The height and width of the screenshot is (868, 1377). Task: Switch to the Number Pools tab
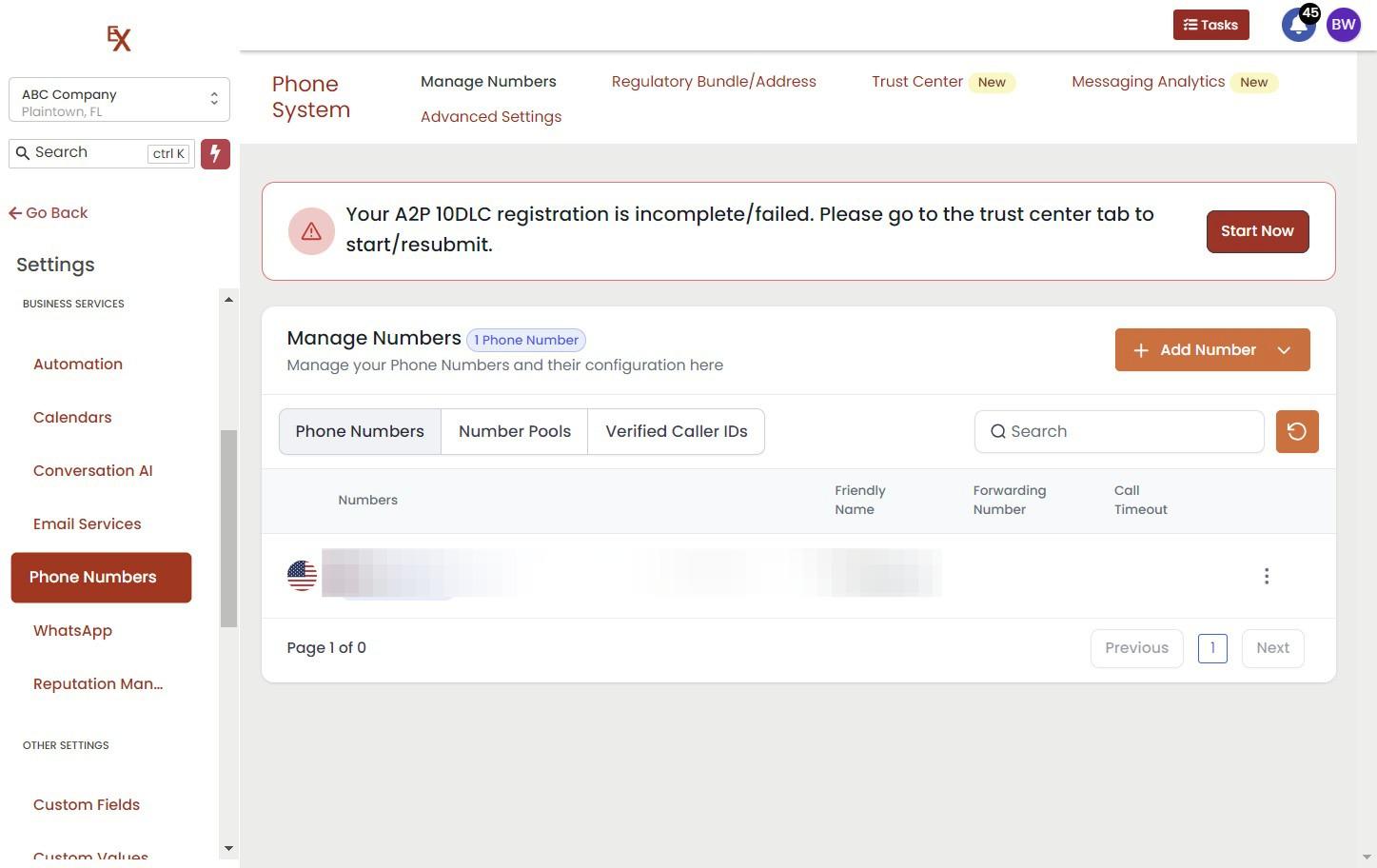[514, 432]
